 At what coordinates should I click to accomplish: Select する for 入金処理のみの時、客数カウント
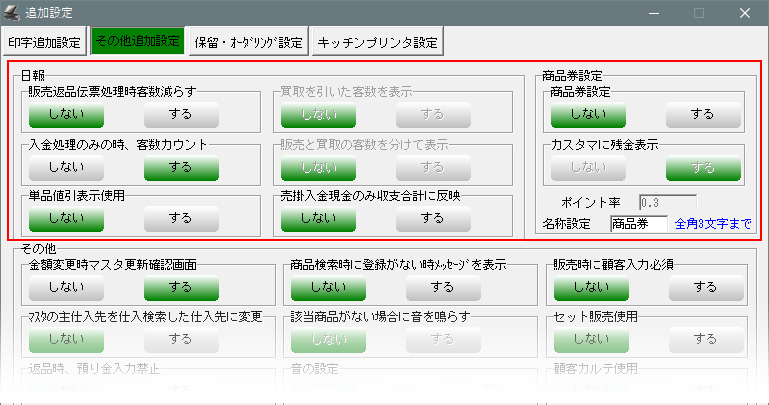coord(181,166)
